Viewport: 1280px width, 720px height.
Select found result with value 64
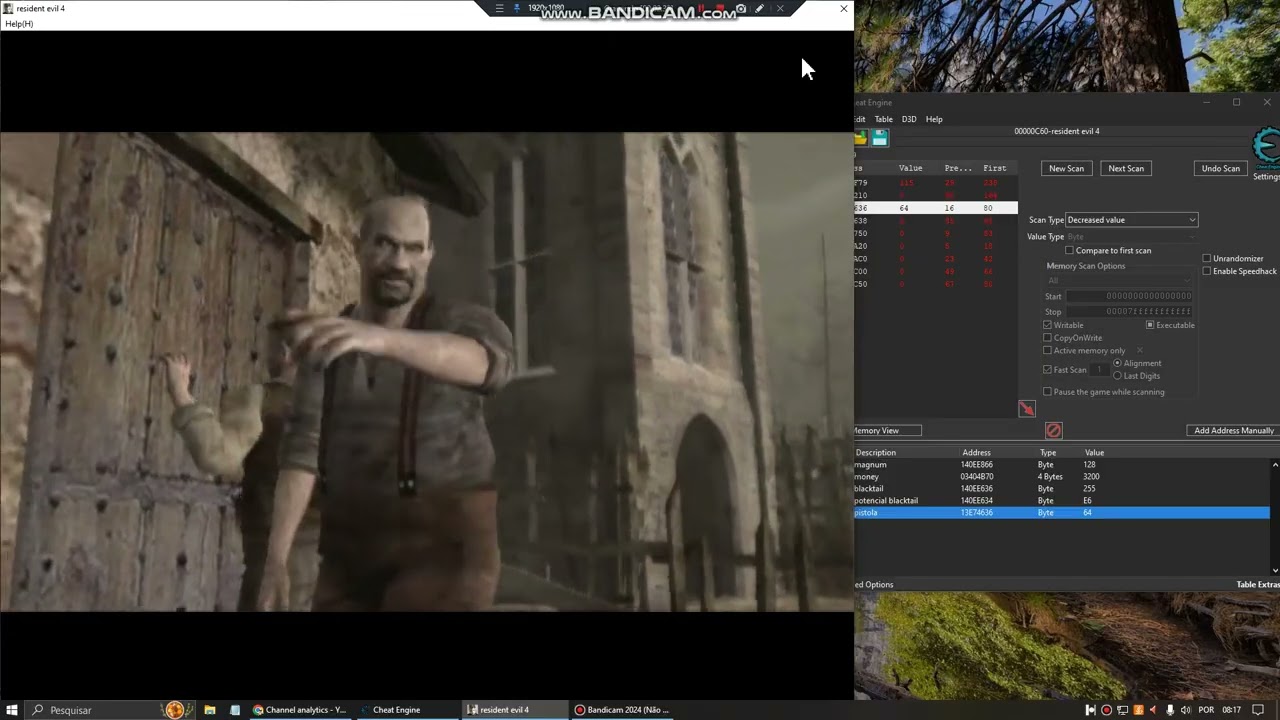tap(936, 208)
